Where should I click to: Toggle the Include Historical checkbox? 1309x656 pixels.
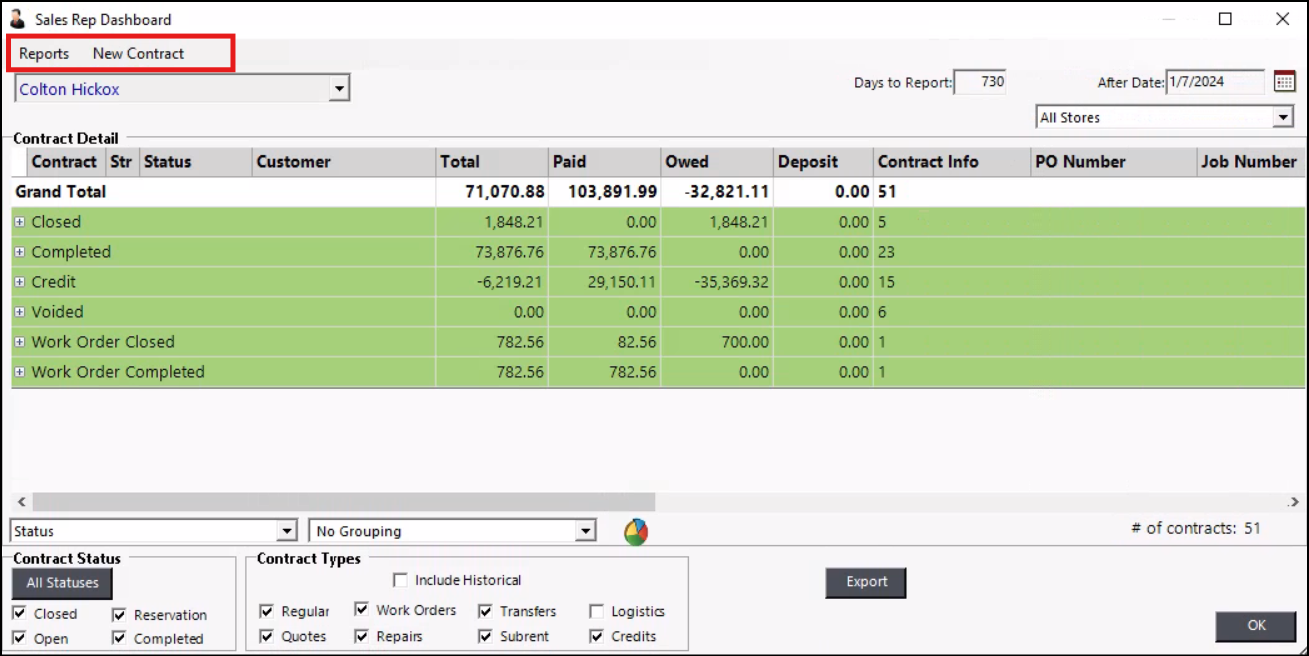click(401, 580)
